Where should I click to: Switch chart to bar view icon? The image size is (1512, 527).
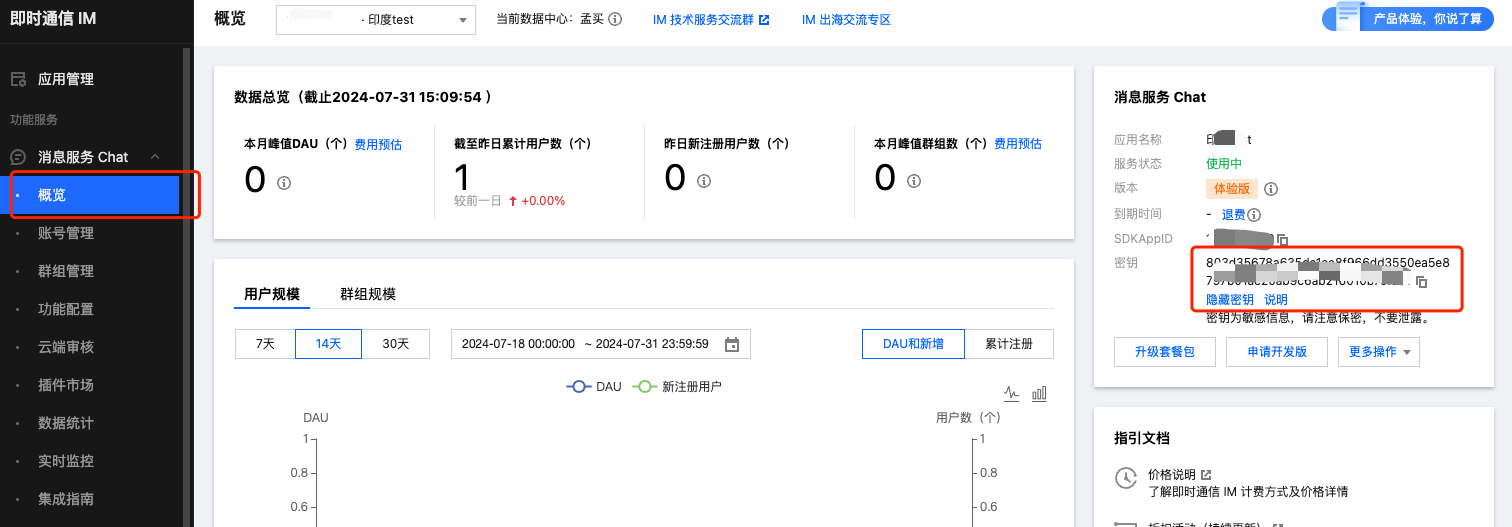coord(1039,394)
